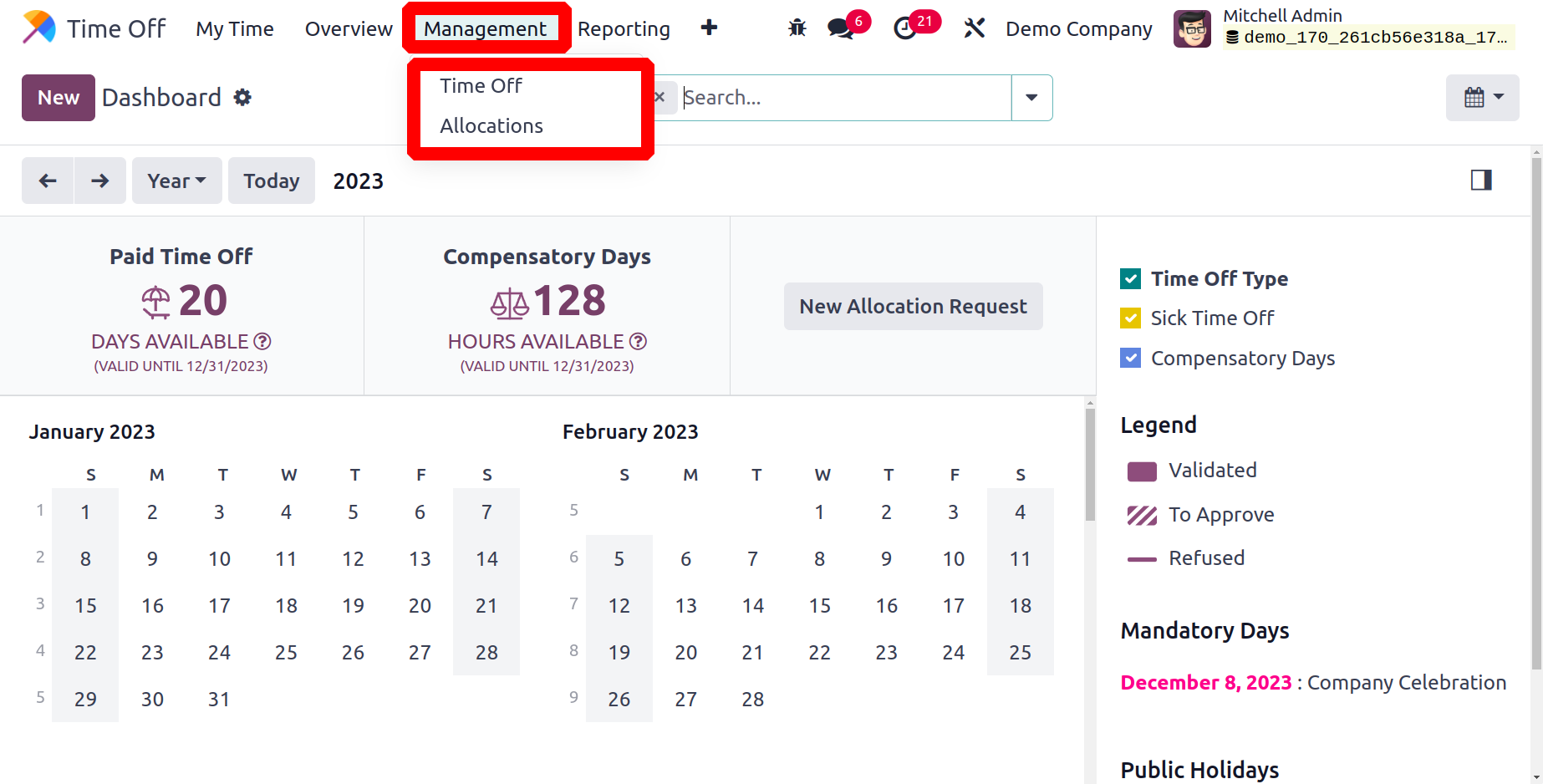Click the wrench and screwdriver tools icon
The width and height of the screenshot is (1543, 784).
pos(974,28)
